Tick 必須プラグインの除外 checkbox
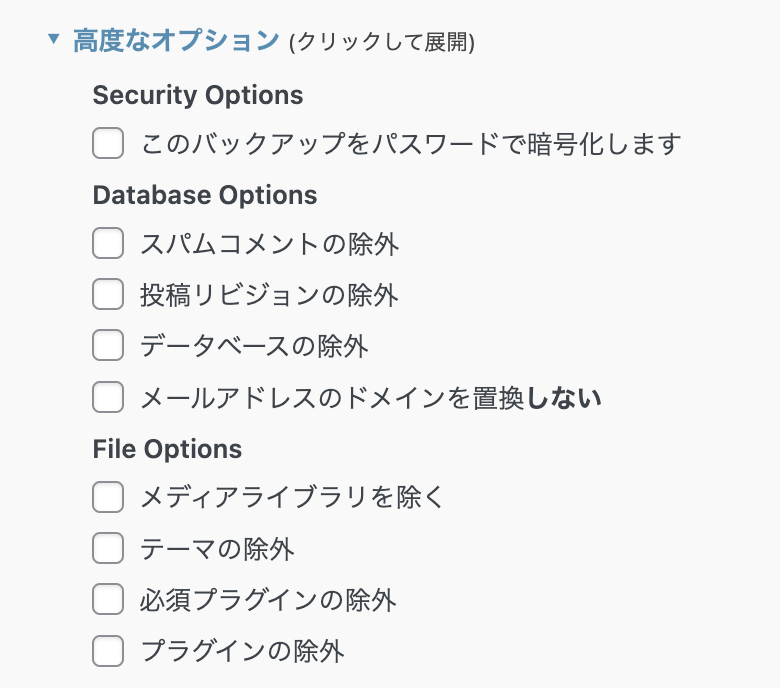This screenshot has height=688, width=780. click(108, 600)
